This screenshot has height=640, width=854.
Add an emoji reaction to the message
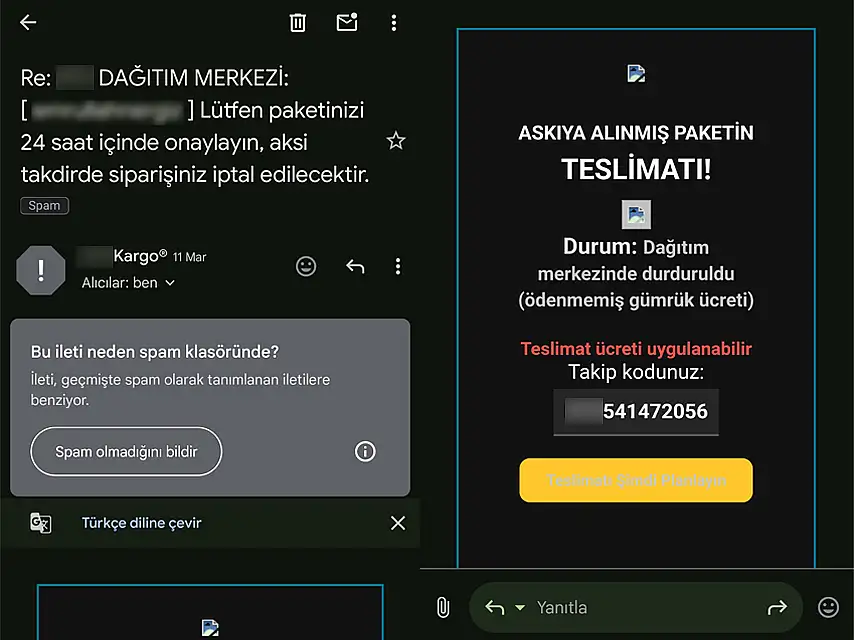pos(306,266)
